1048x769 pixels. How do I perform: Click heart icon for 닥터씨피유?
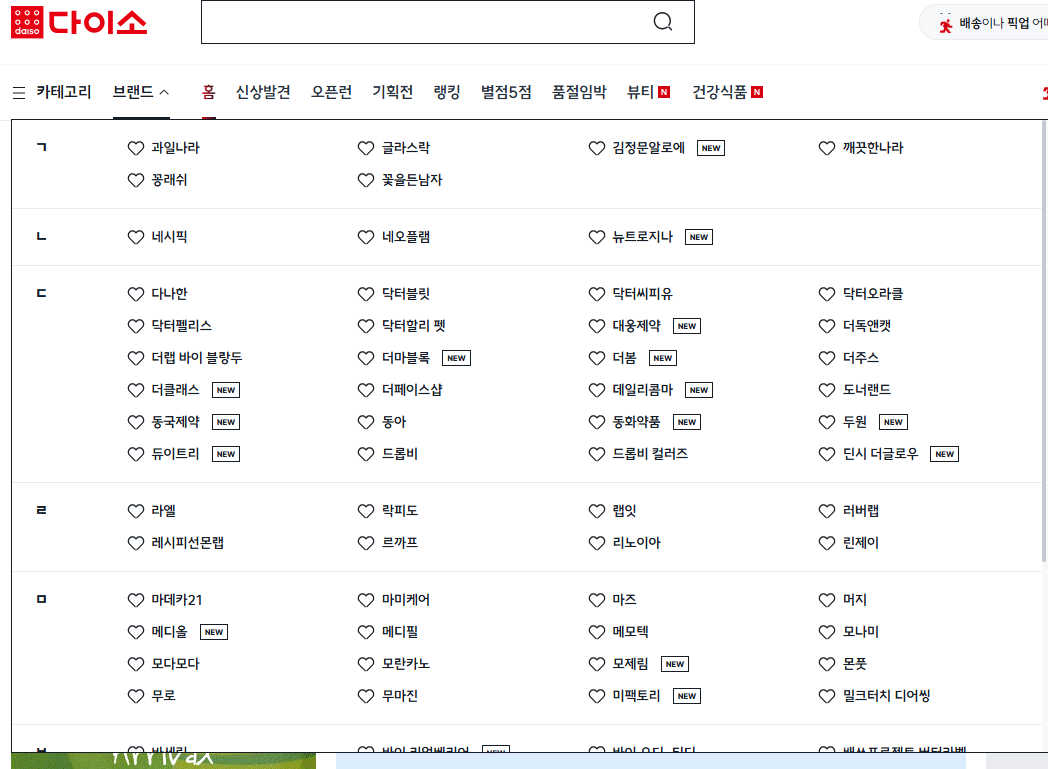tap(597, 294)
